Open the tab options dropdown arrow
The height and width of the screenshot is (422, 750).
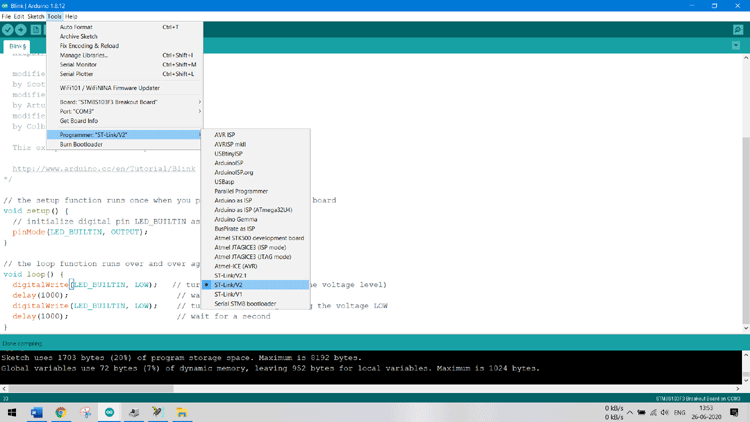[x=736, y=45]
